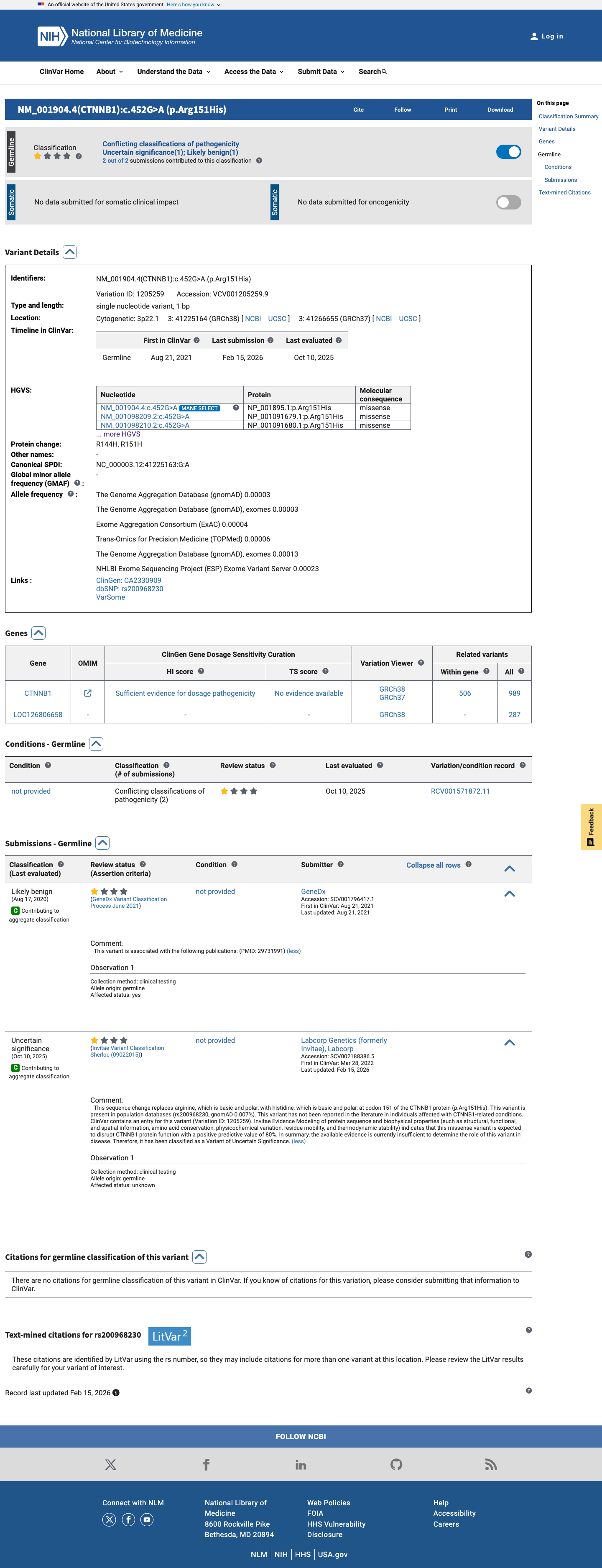
Task: Open YouTube icon under Connect with NLM
Action: [147, 1519]
